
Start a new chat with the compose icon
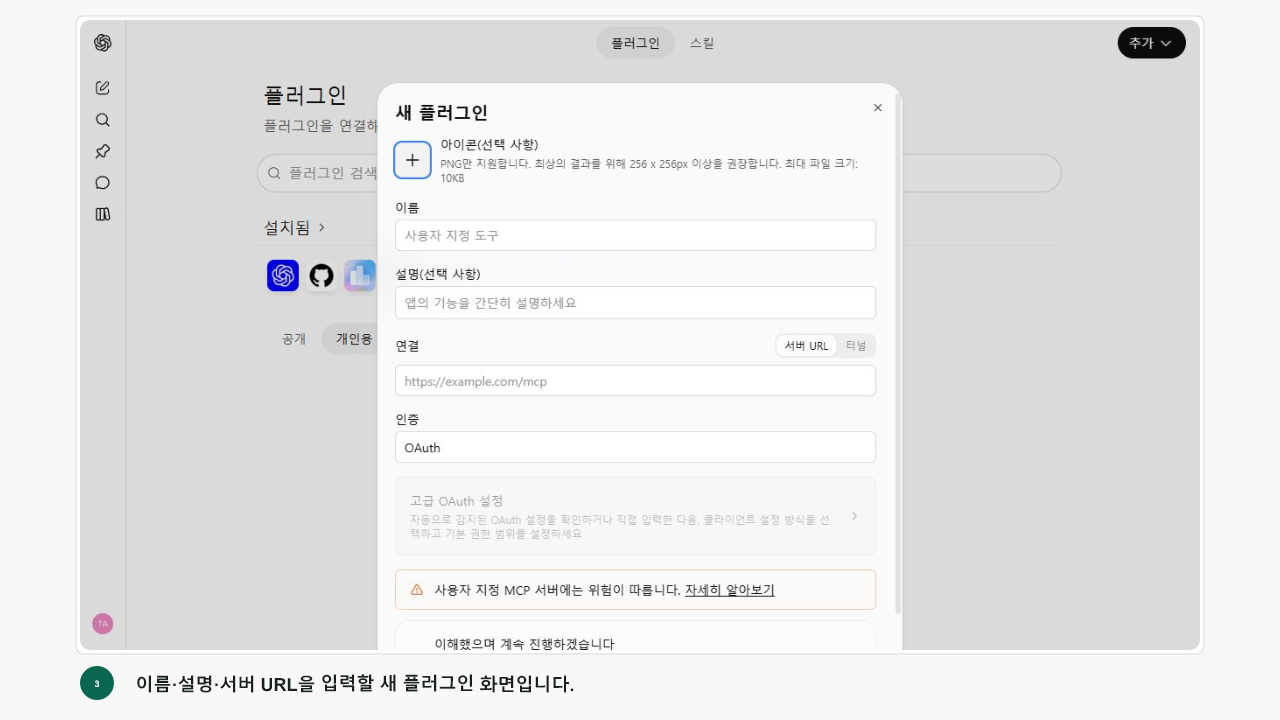102,87
